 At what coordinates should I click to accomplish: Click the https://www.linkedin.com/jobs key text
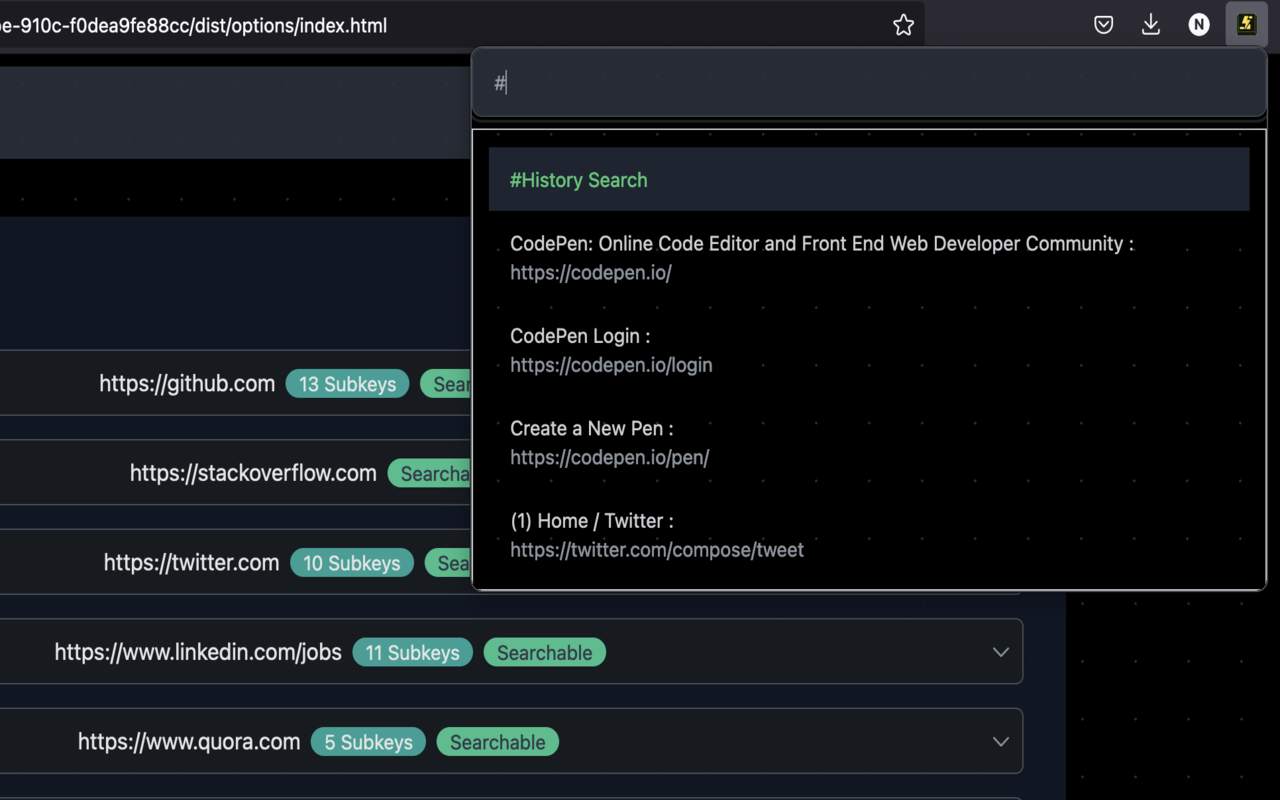(198, 652)
